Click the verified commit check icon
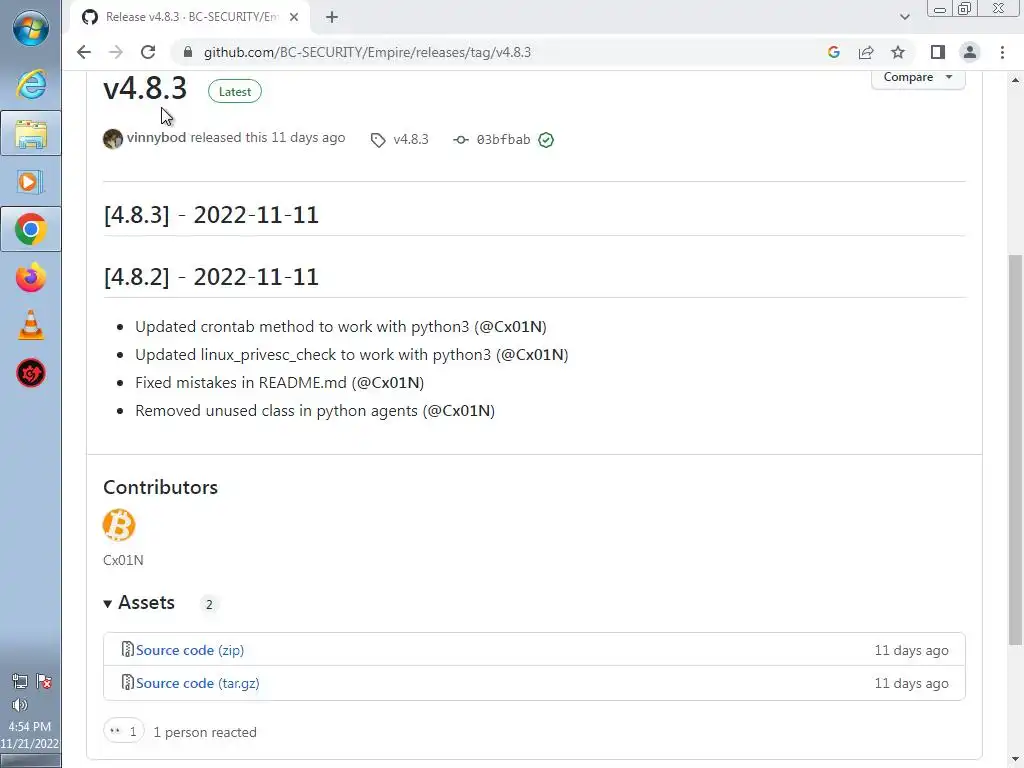Image resolution: width=1024 pixels, height=768 pixels. [x=546, y=140]
